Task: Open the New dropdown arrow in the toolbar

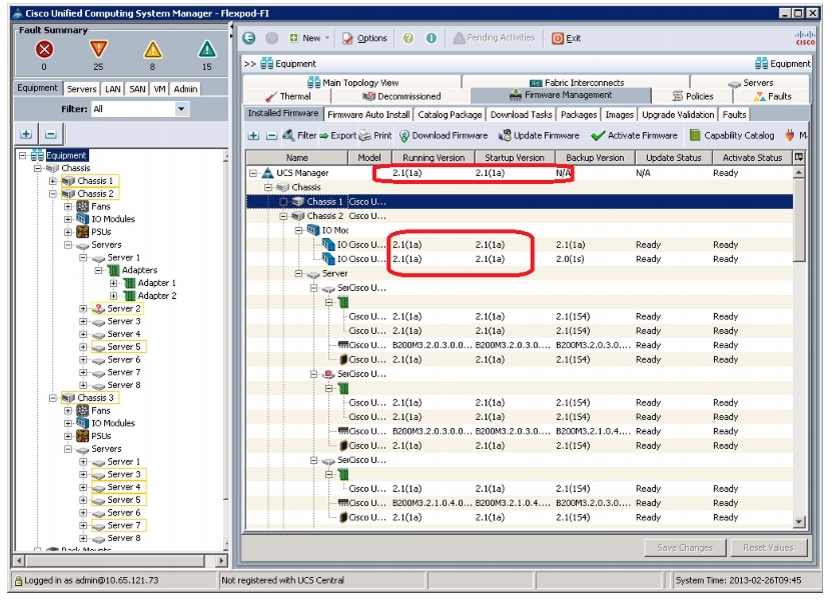Action: click(327, 38)
